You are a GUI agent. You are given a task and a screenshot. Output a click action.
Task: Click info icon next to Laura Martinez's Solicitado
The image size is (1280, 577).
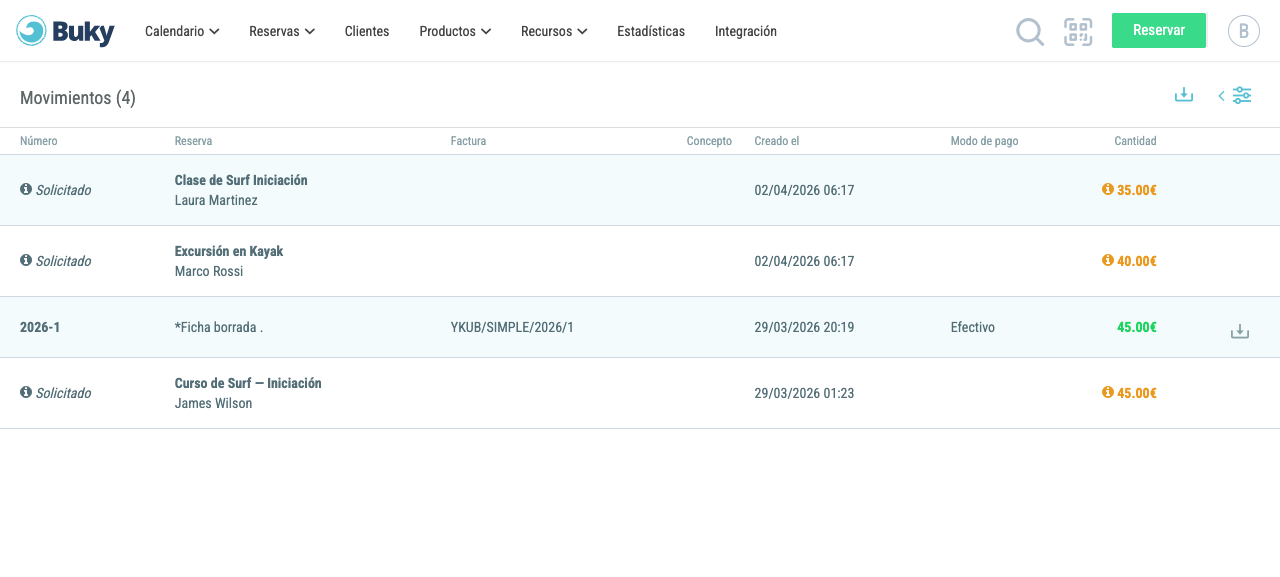pyautogui.click(x=26, y=189)
